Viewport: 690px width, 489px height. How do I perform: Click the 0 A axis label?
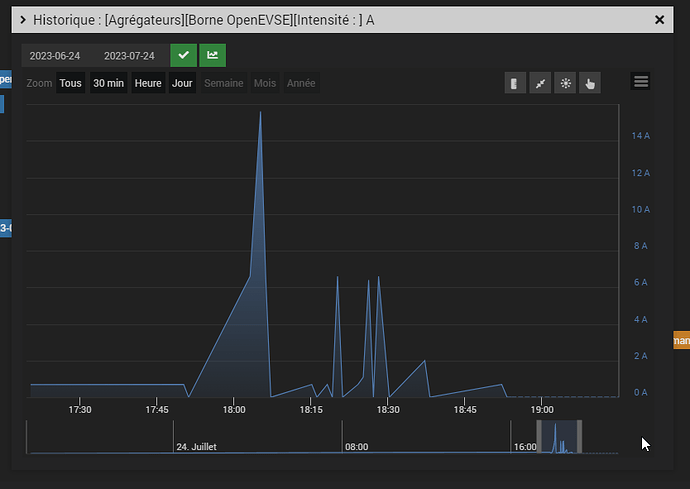point(641,392)
